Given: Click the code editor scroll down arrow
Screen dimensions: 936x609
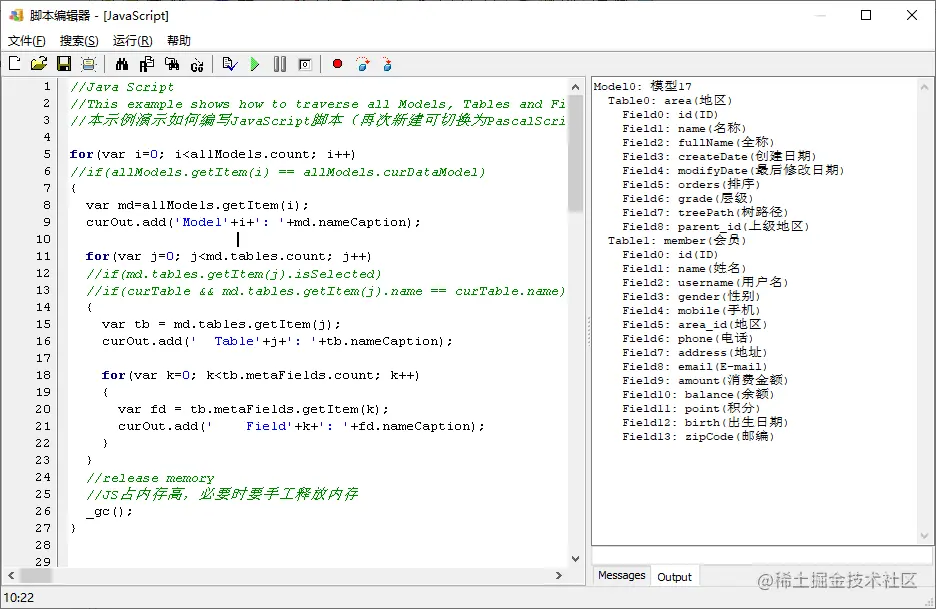Looking at the screenshot, I should click(x=575, y=559).
